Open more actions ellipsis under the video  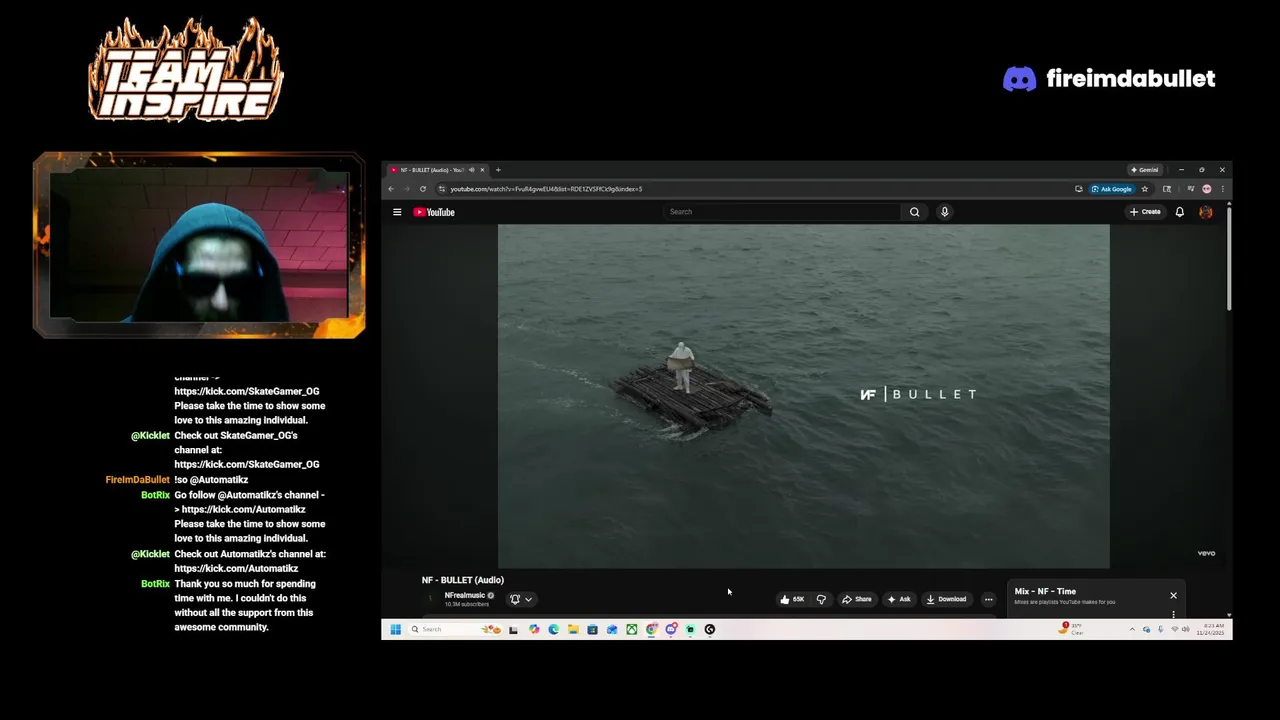pos(988,599)
